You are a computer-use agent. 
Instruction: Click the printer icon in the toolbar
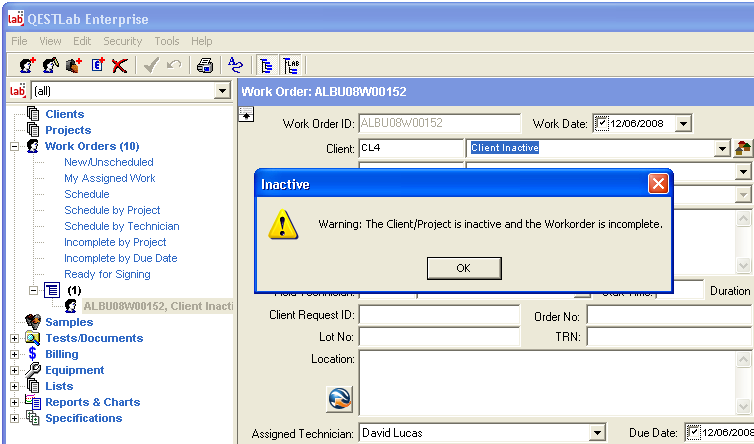click(204, 66)
